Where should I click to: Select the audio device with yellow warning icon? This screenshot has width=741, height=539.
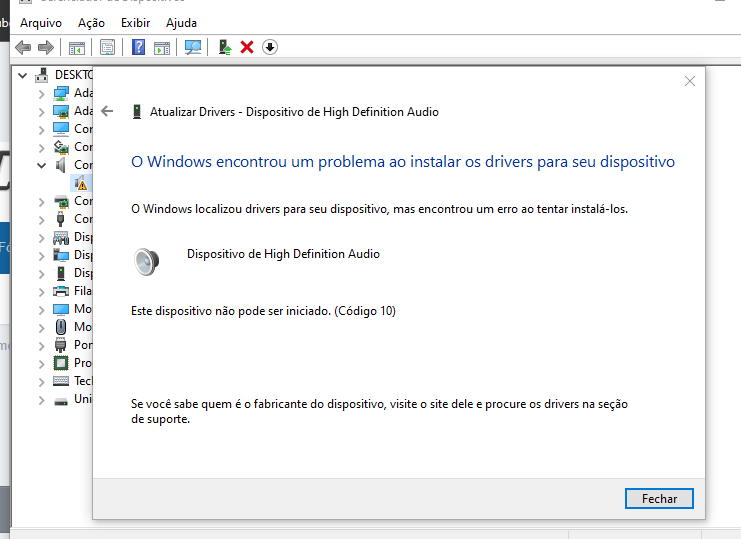[80, 183]
